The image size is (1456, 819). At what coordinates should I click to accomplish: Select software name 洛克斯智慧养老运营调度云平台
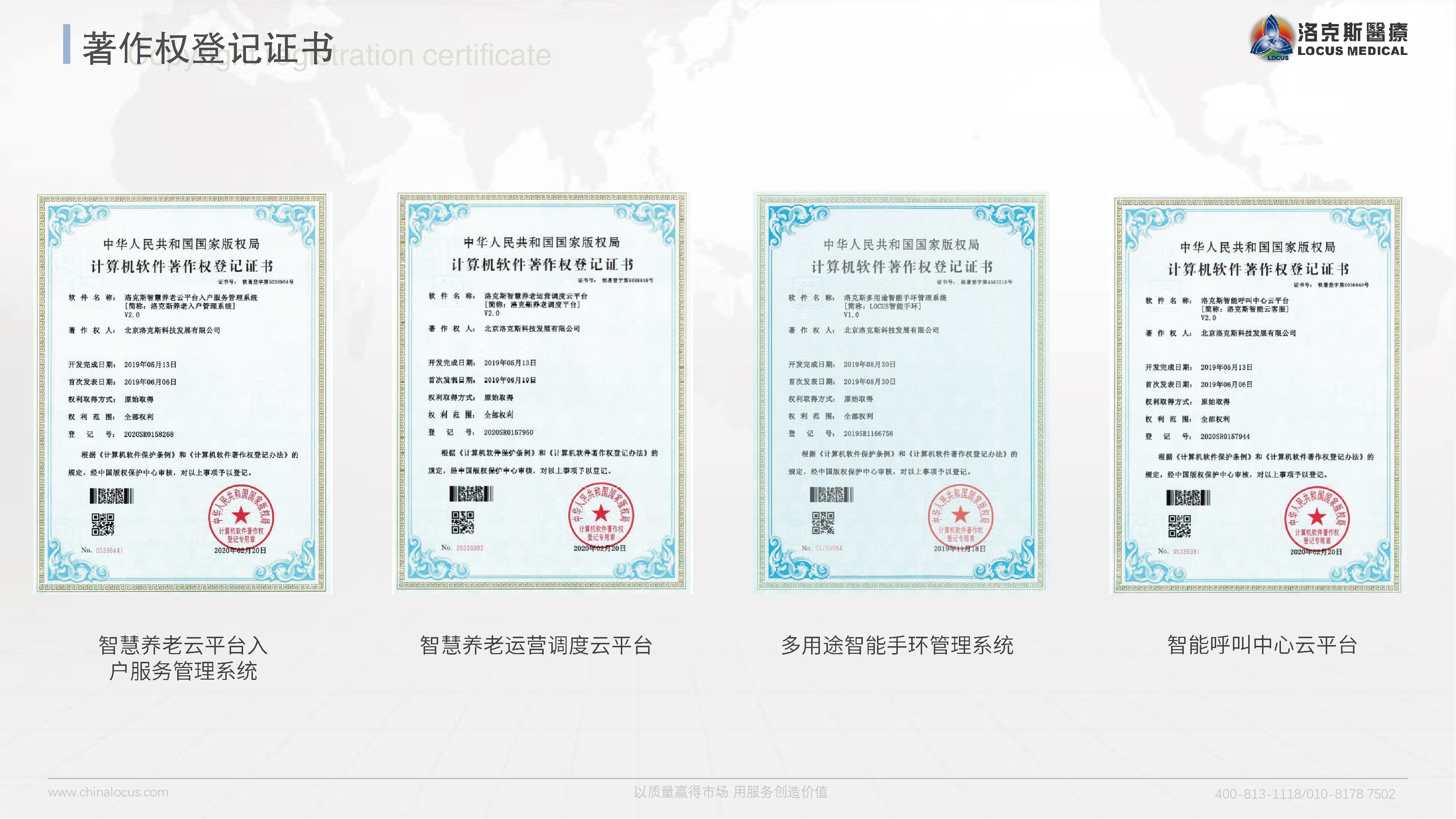(536, 296)
